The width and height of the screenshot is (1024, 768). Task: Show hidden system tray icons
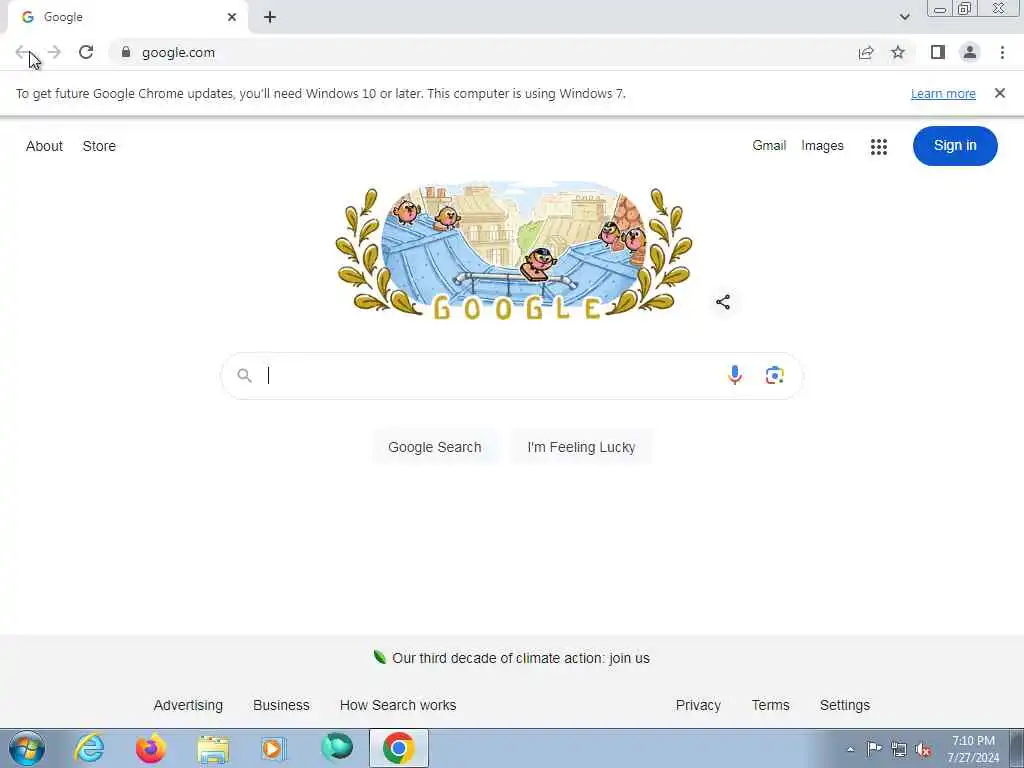[850, 749]
